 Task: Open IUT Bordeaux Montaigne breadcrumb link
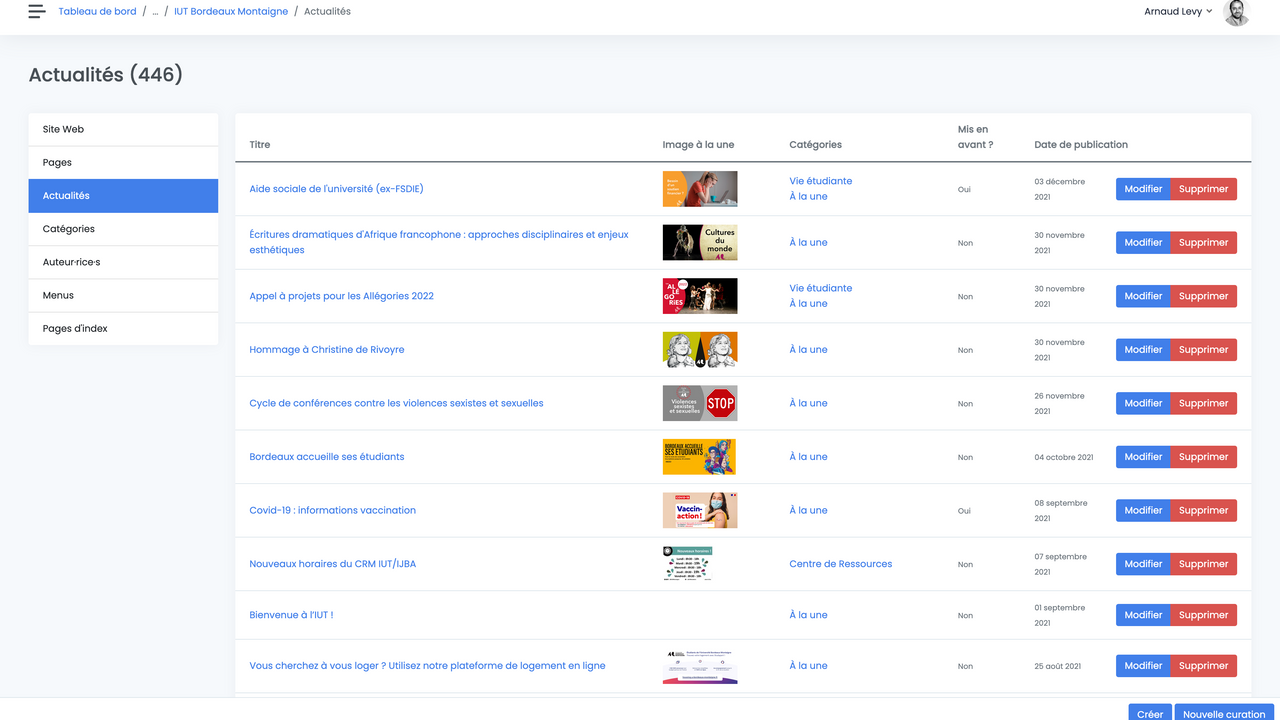pyautogui.click(x=231, y=12)
